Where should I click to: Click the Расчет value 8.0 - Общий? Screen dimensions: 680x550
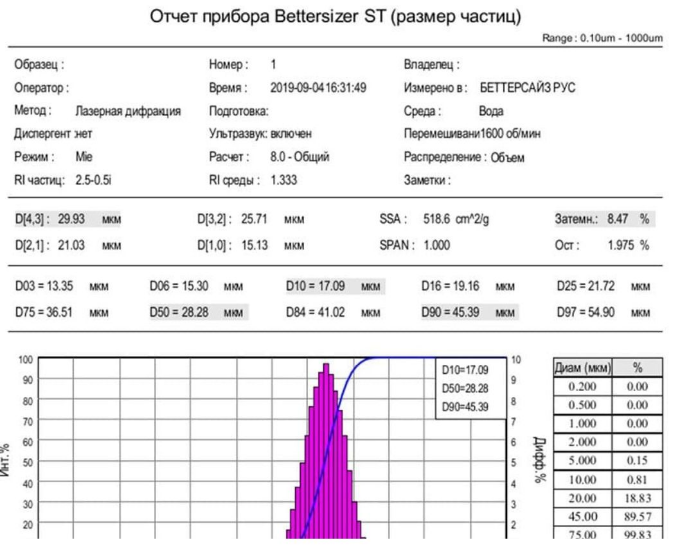[x=299, y=157]
